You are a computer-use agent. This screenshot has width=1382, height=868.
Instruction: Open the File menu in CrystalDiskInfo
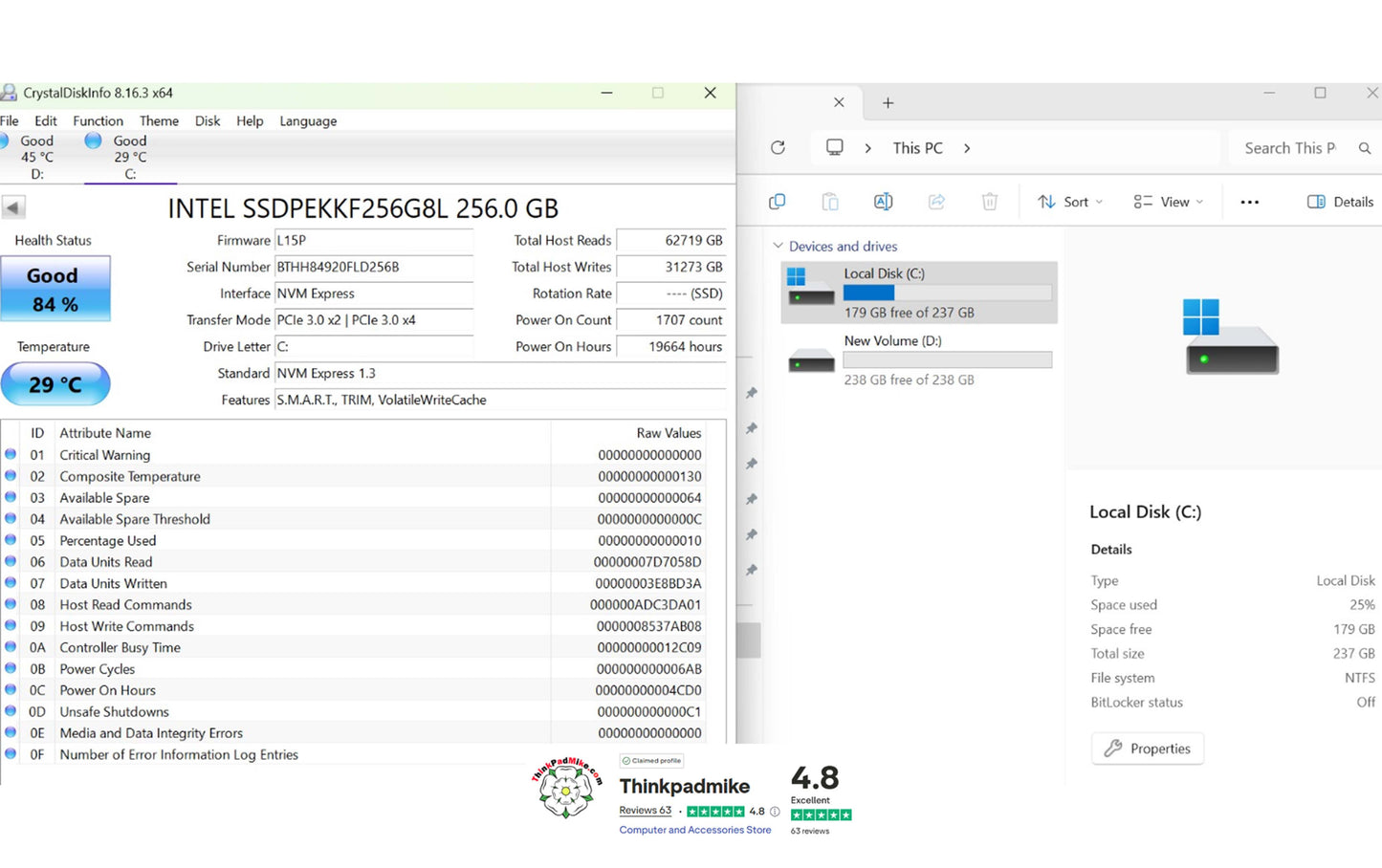10,120
